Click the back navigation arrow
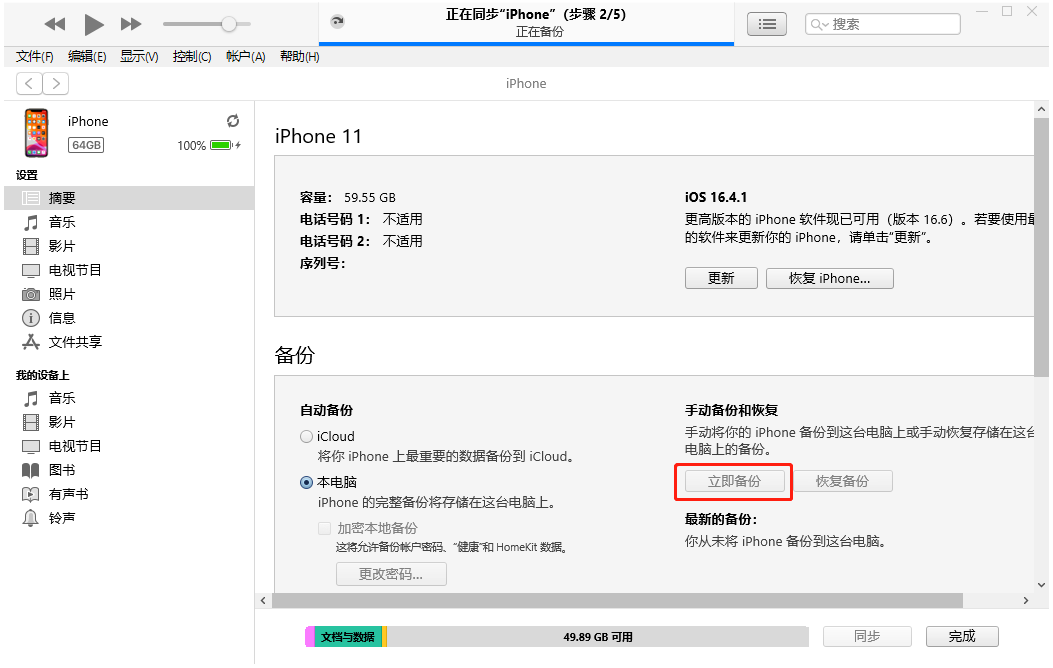The width and height of the screenshot is (1053, 668). pyautogui.click(x=29, y=84)
